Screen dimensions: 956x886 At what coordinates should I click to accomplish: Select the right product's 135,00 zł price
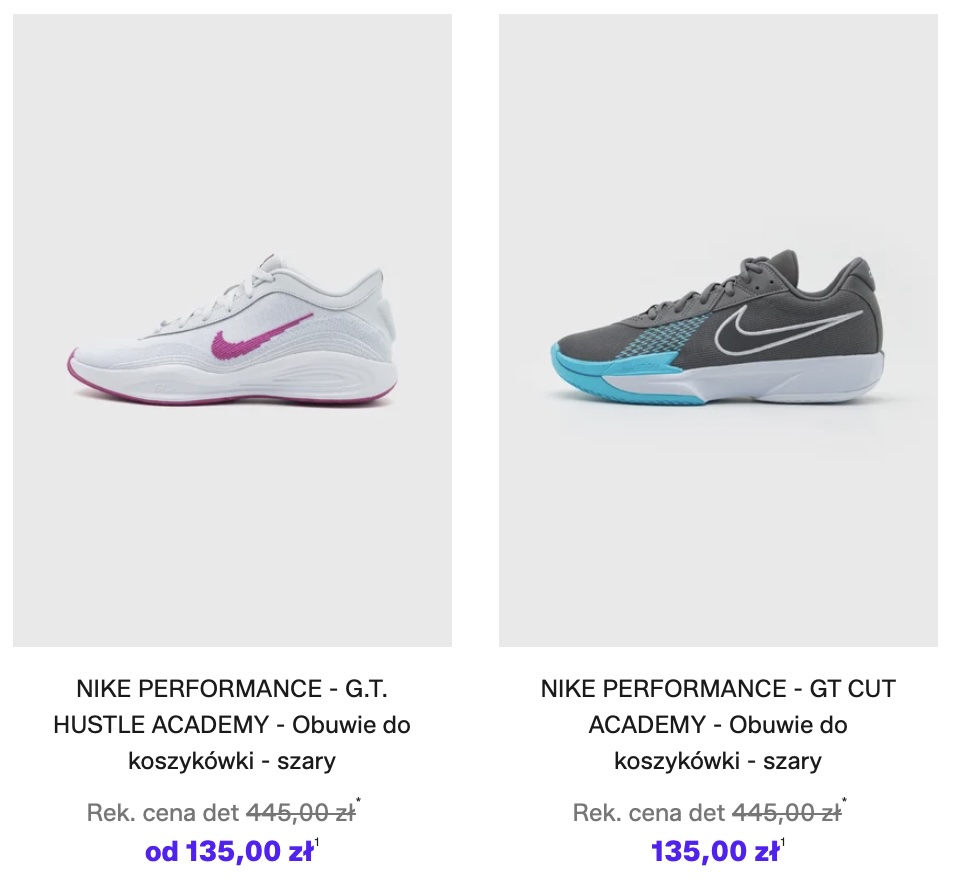point(714,853)
